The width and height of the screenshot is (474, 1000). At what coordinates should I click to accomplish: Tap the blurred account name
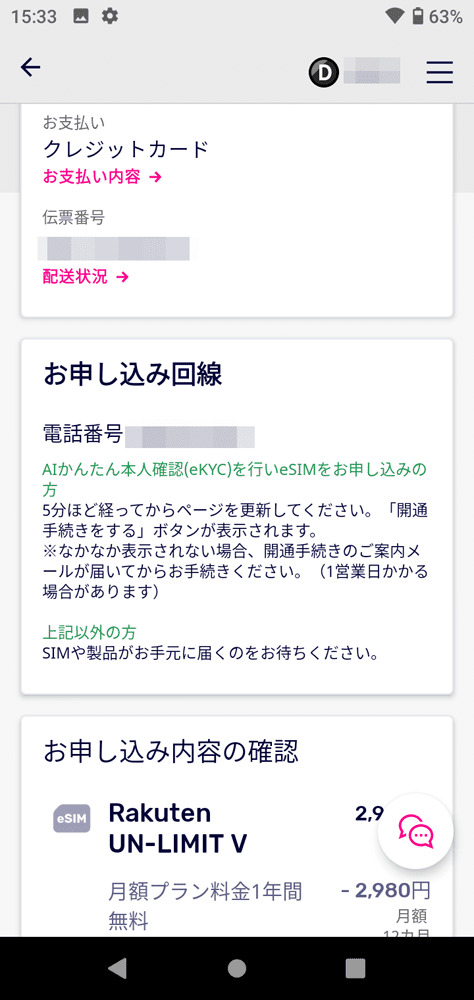coord(372,71)
